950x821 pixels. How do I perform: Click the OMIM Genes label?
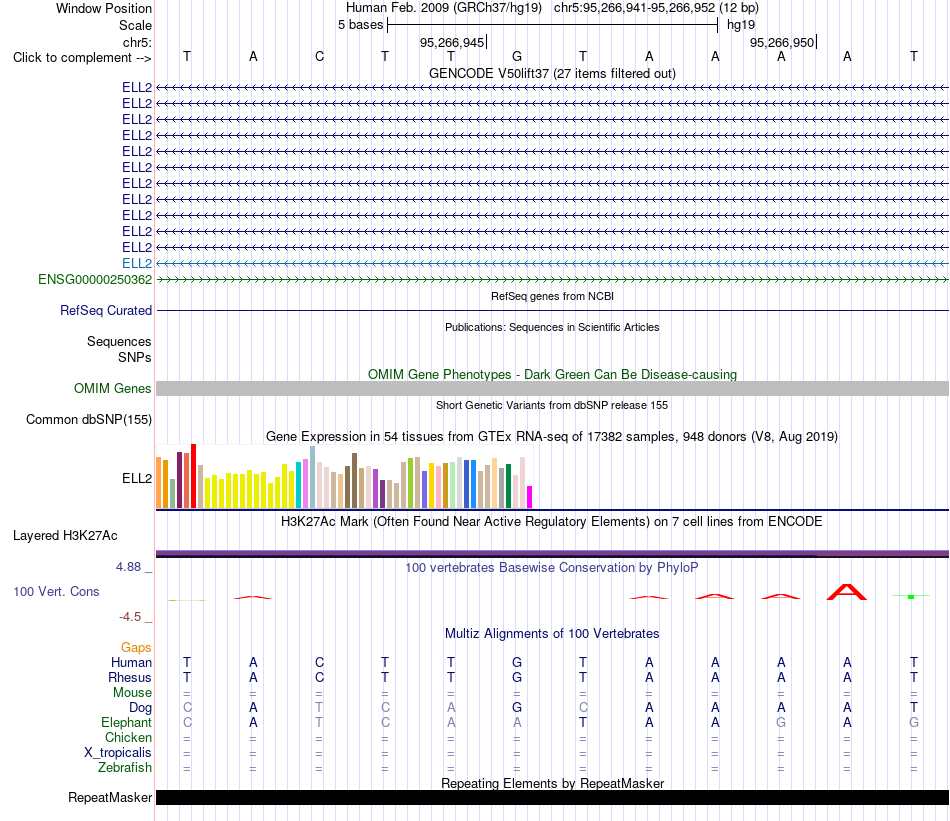[112, 388]
